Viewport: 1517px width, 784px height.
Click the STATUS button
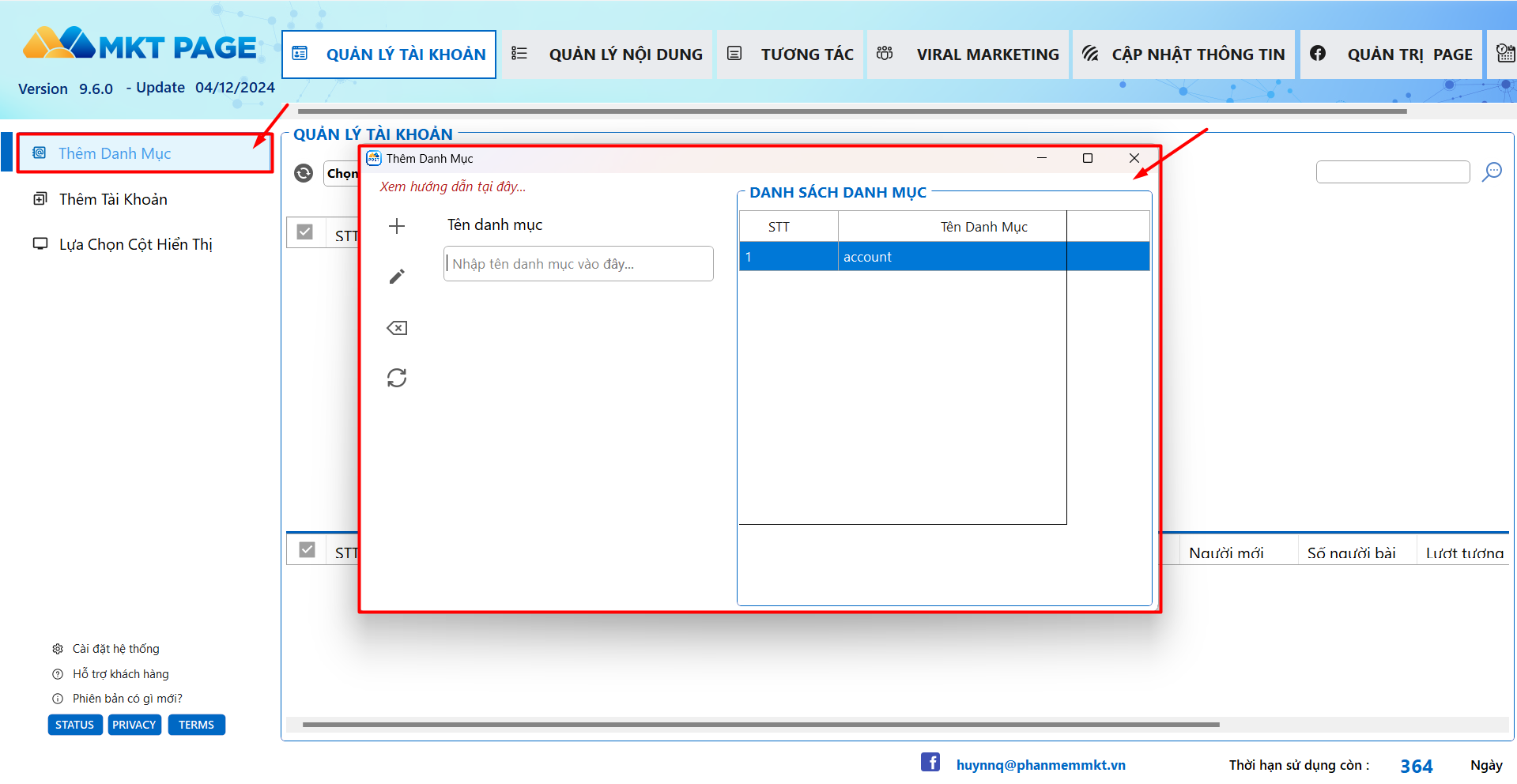coord(75,725)
